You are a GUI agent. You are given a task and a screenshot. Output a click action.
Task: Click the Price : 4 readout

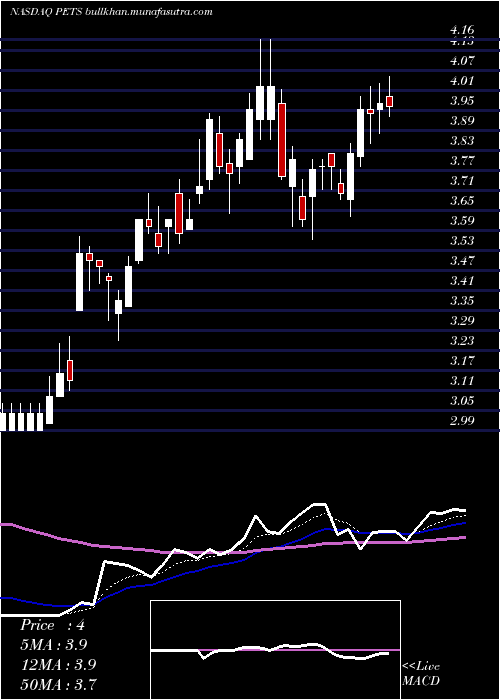pos(52,625)
